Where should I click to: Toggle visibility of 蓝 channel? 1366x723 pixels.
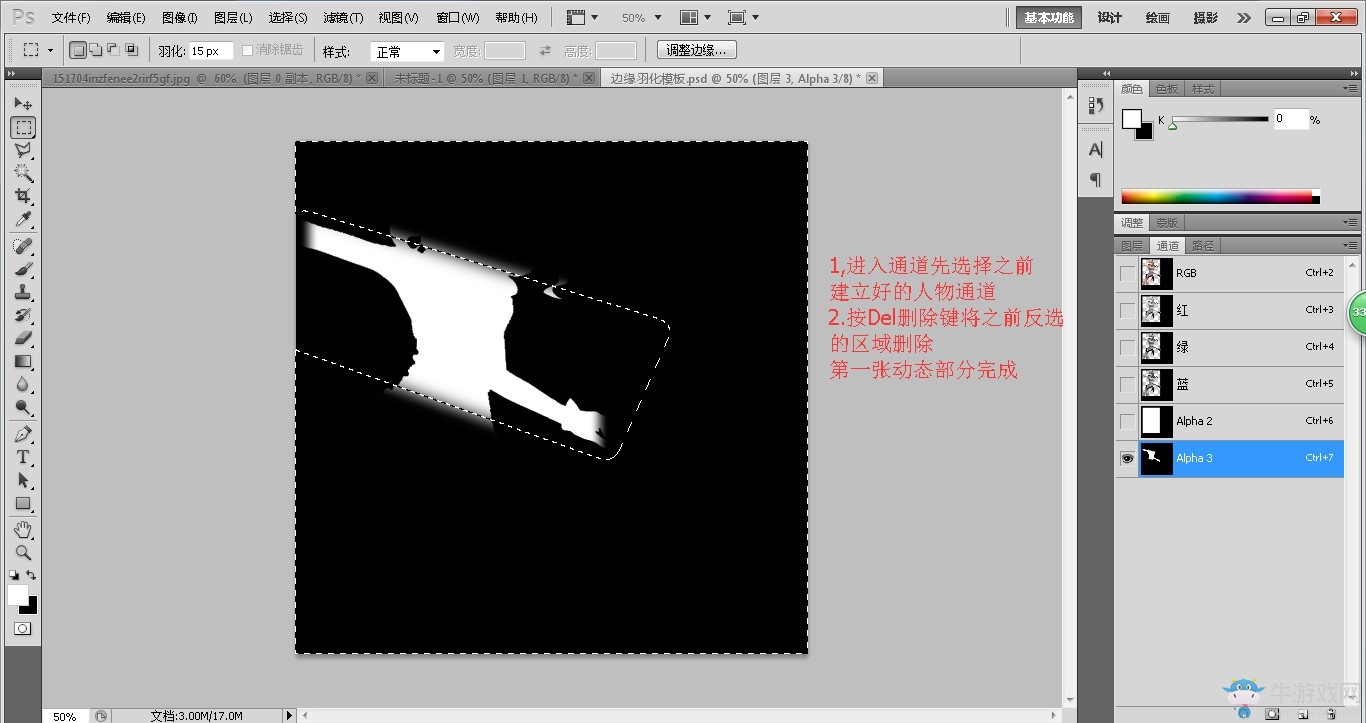[x=1128, y=384]
